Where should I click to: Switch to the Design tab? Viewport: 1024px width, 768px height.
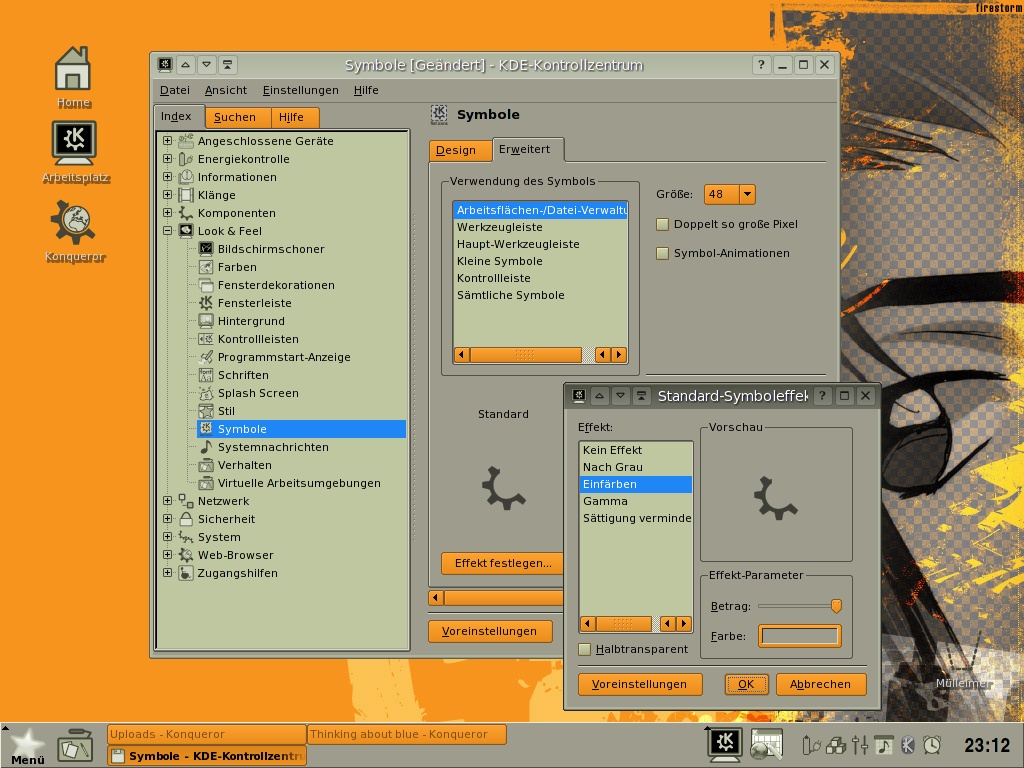click(460, 150)
